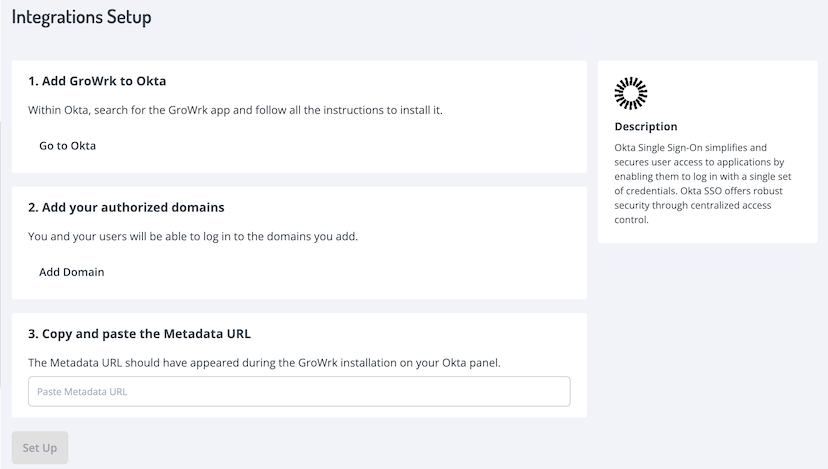This screenshot has width=828, height=469.
Task: Click the Okta sunburst logo icon
Action: (631, 93)
